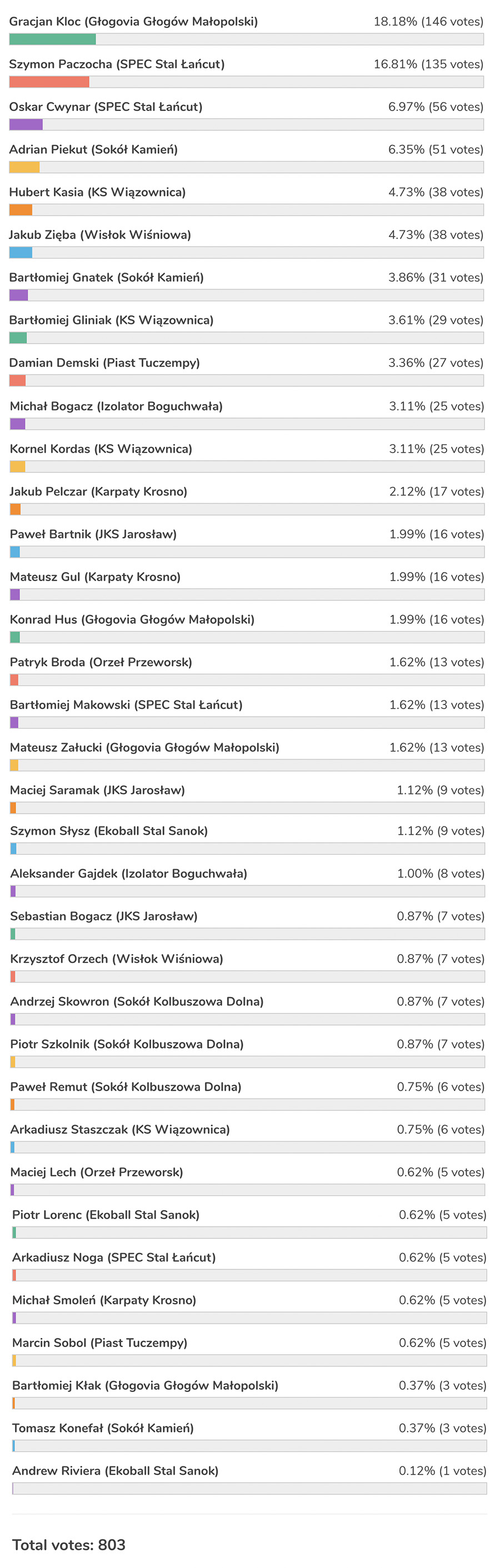Click Adrian Piekut's yellow vote bar
This screenshot has height=1568, width=500.
24,168
